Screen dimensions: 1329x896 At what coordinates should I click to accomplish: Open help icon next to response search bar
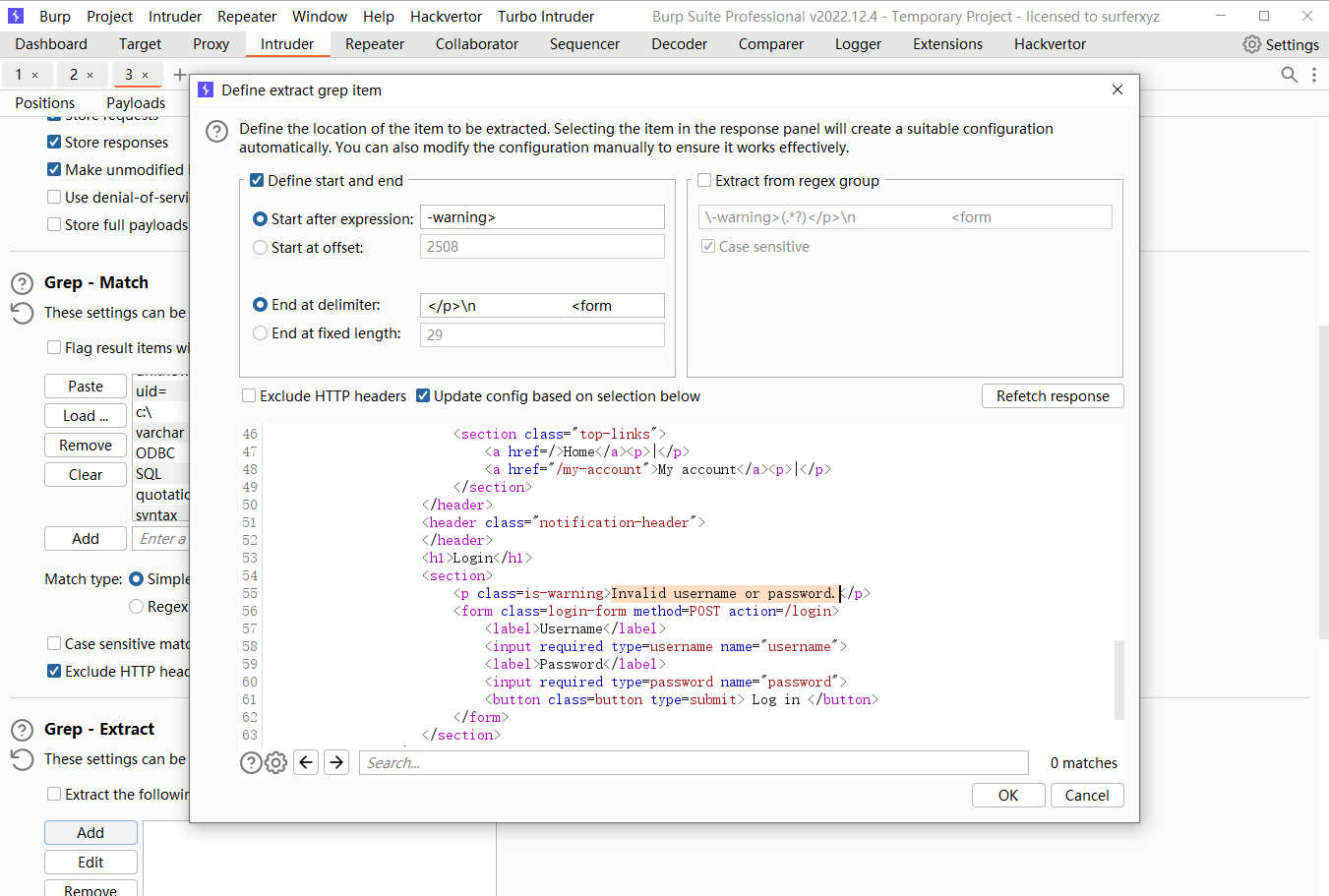tap(251, 762)
